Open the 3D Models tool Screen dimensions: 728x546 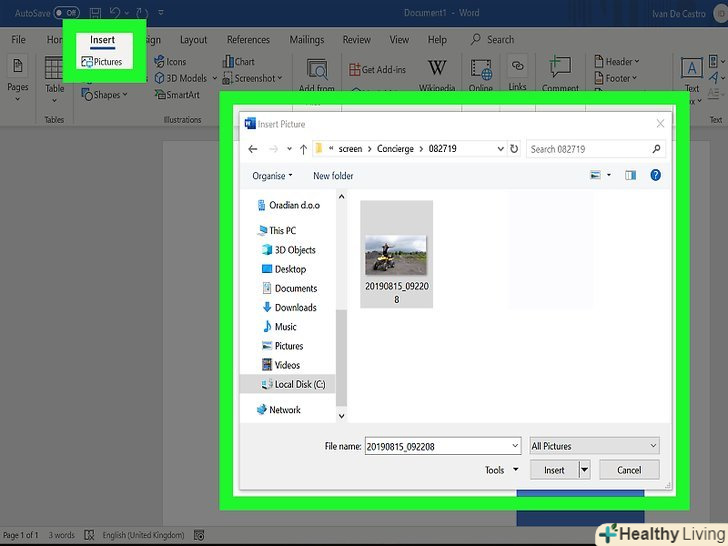(180, 78)
